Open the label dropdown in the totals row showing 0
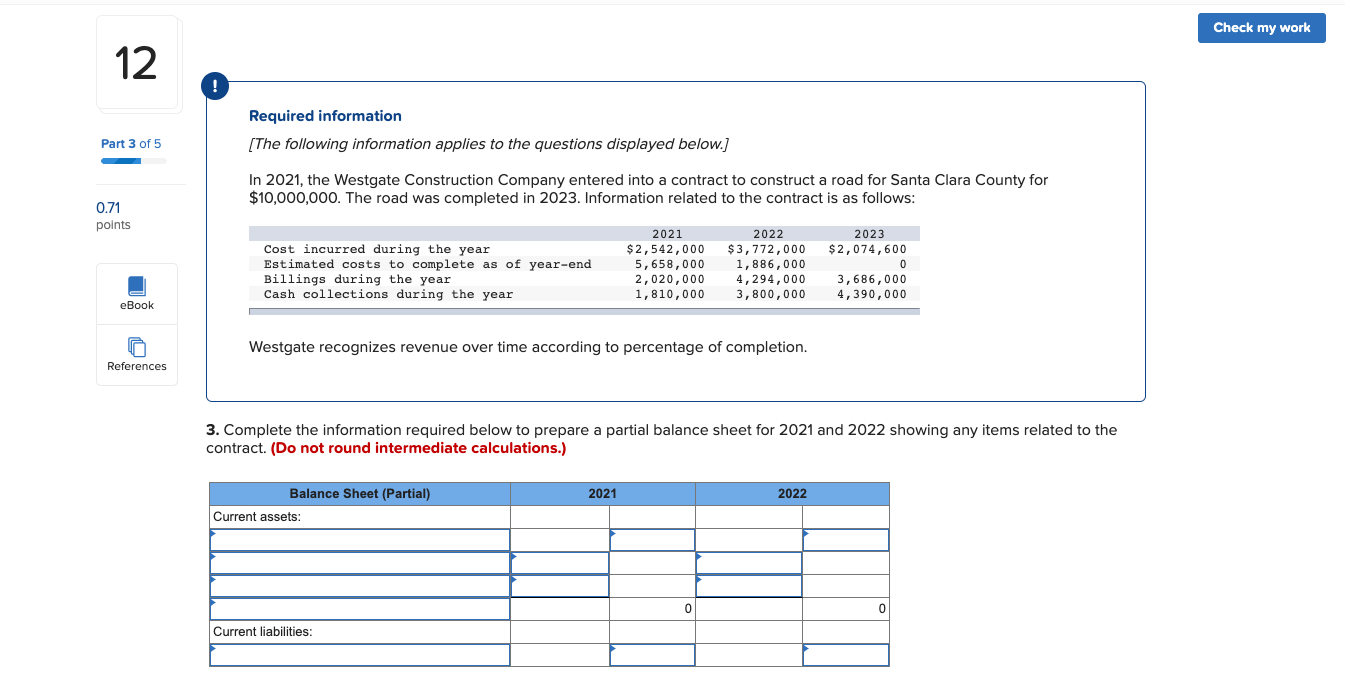Screen dimensions: 1345x673 (360, 609)
